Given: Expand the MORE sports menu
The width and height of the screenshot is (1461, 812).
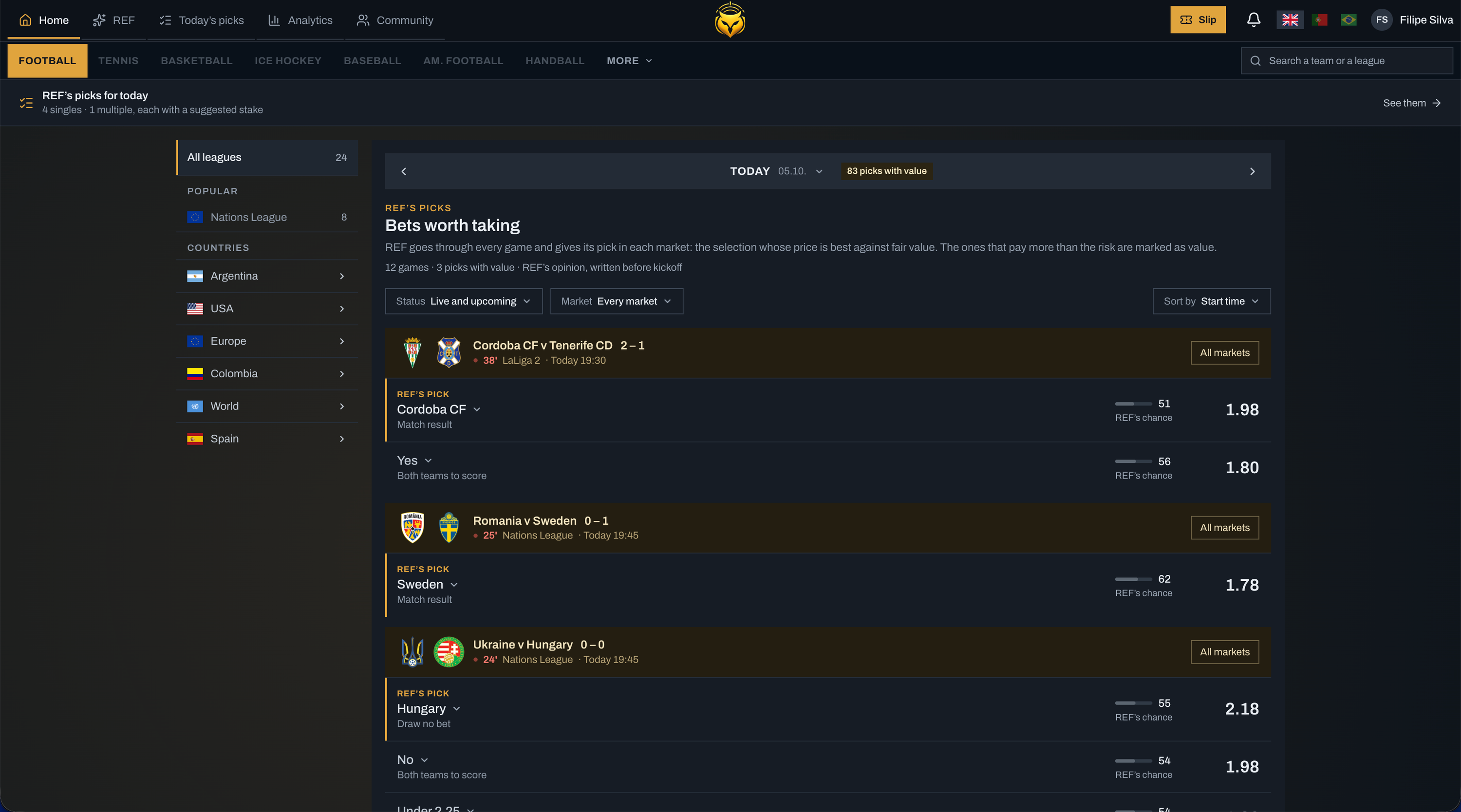Looking at the screenshot, I should pos(629,61).
